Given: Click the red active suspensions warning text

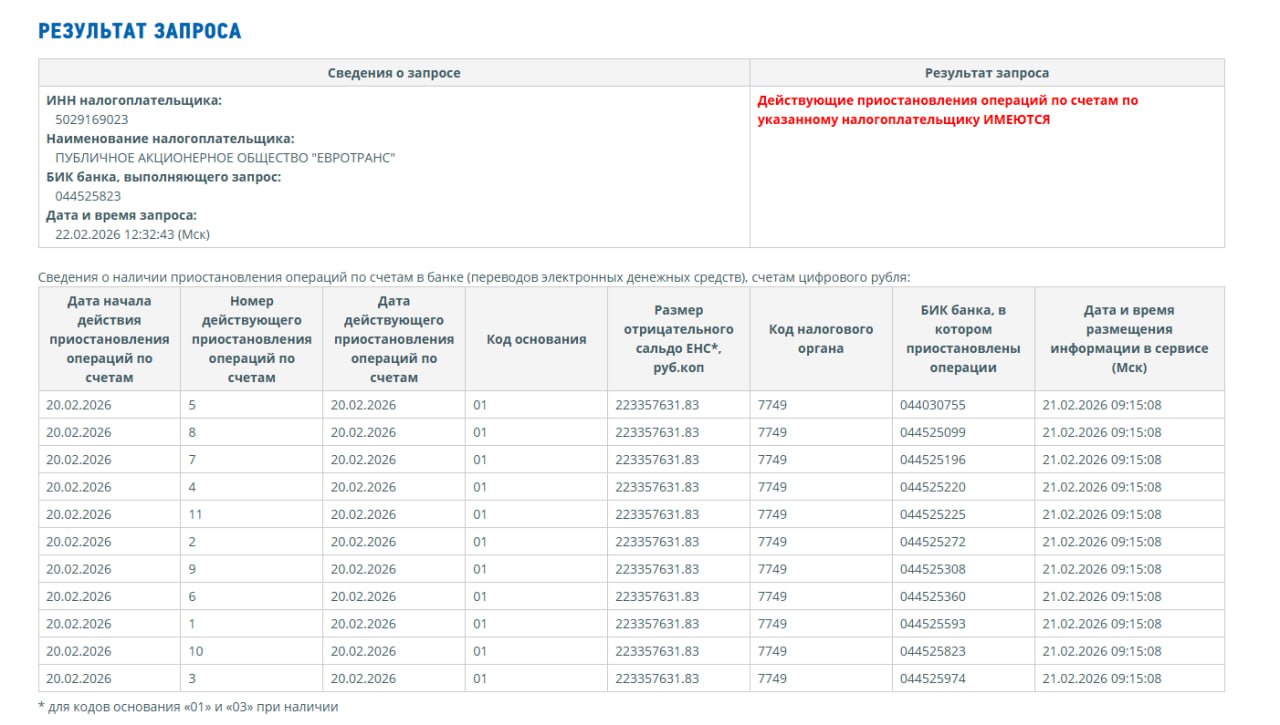Looking at the screenshot, I should tap(947, 110).
